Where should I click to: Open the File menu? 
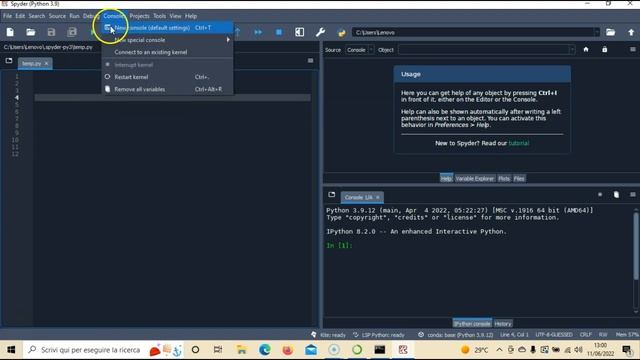(x=7, y=16)
